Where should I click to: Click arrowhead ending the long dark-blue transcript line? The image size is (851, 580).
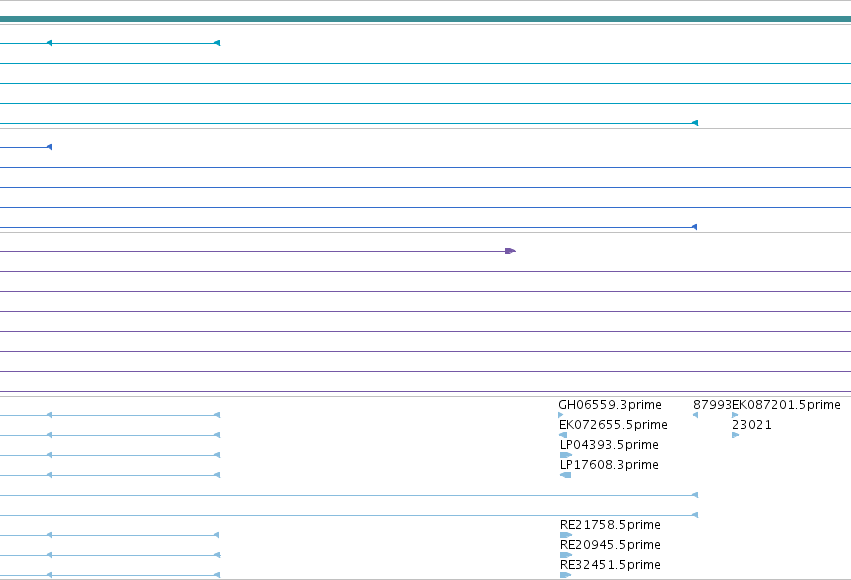(694, 227)
